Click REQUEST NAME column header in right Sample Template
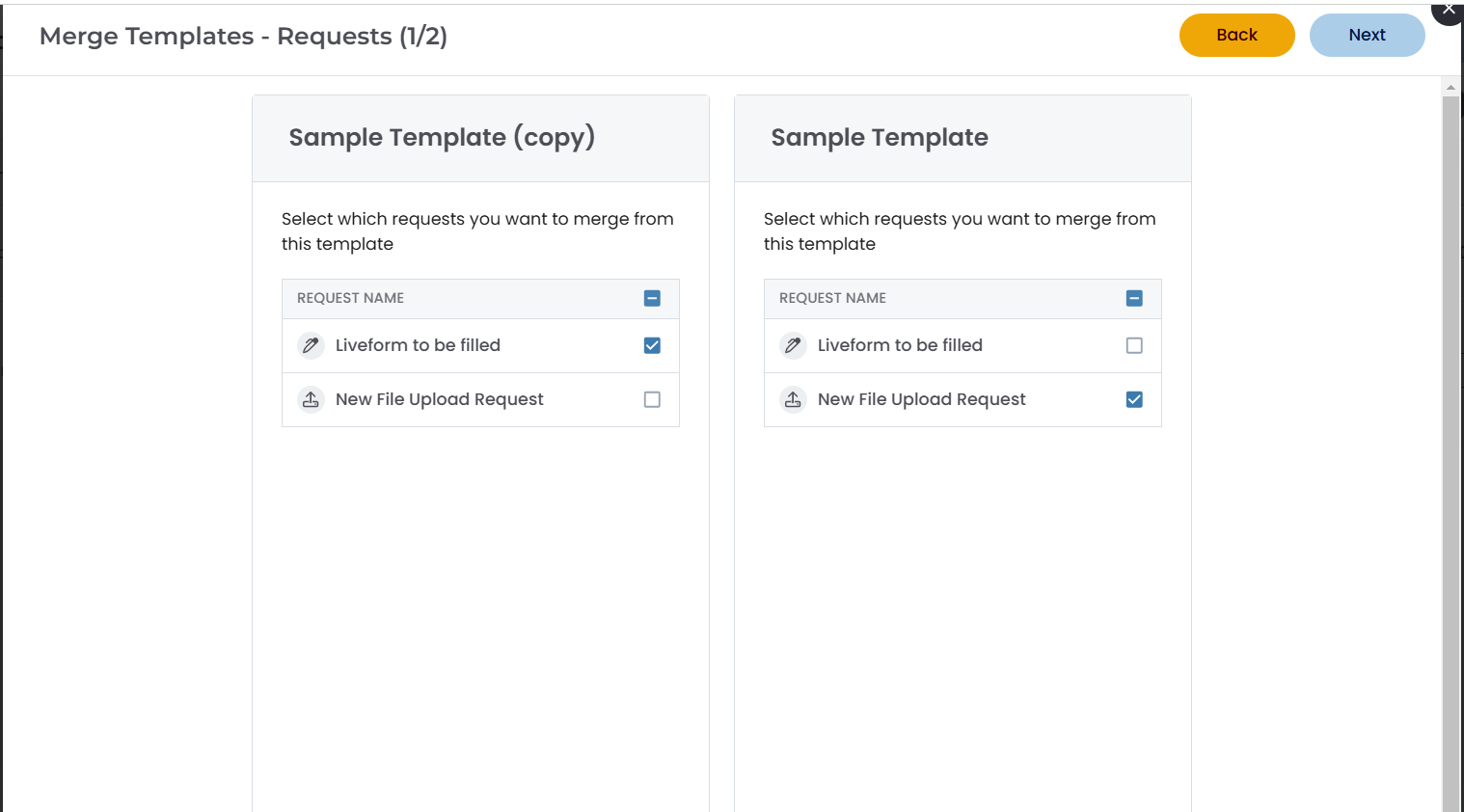Screen dimensions: 1464x812 tap(832, 298)
